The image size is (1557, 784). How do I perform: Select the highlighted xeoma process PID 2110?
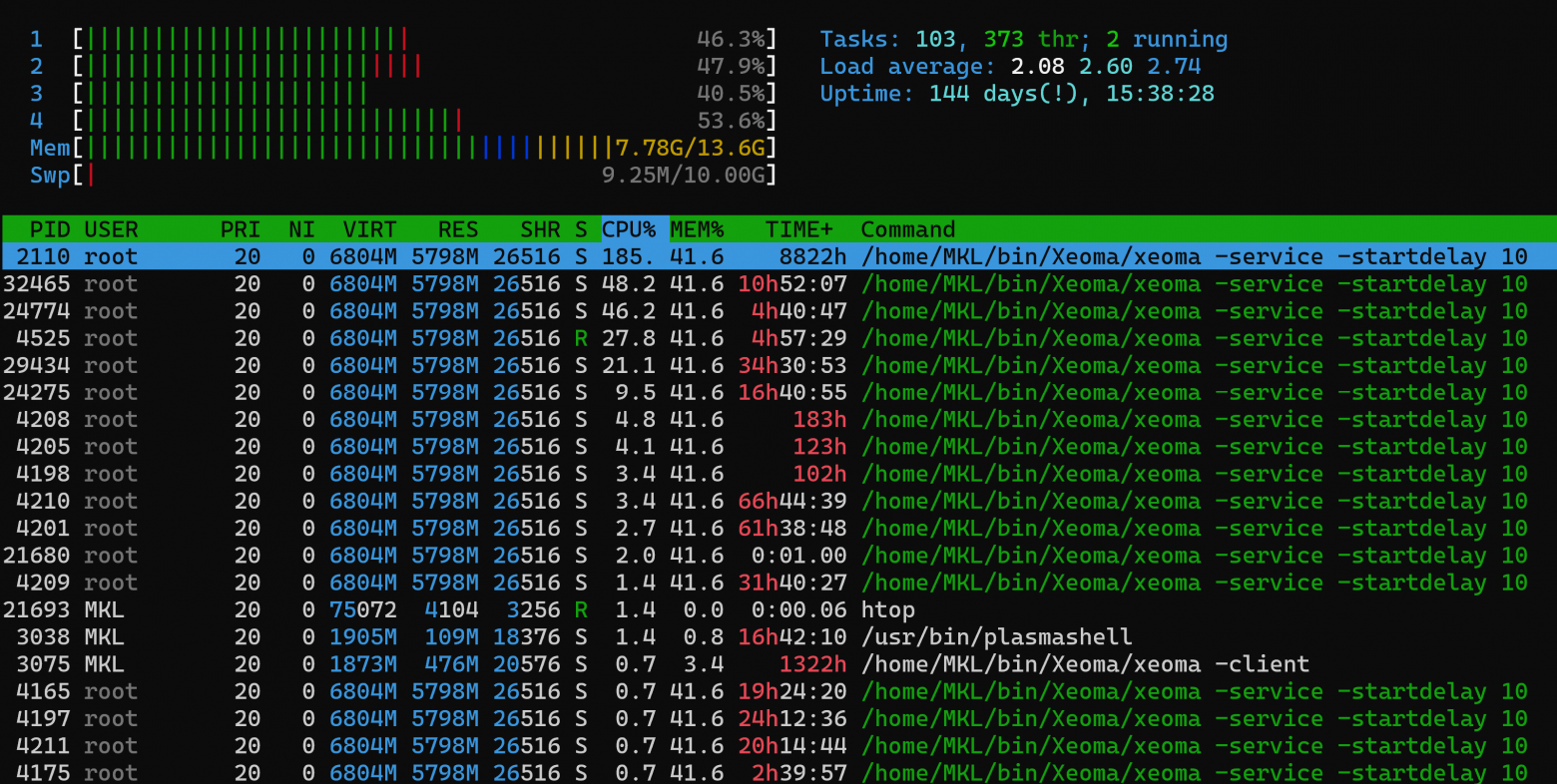point(399,256)
